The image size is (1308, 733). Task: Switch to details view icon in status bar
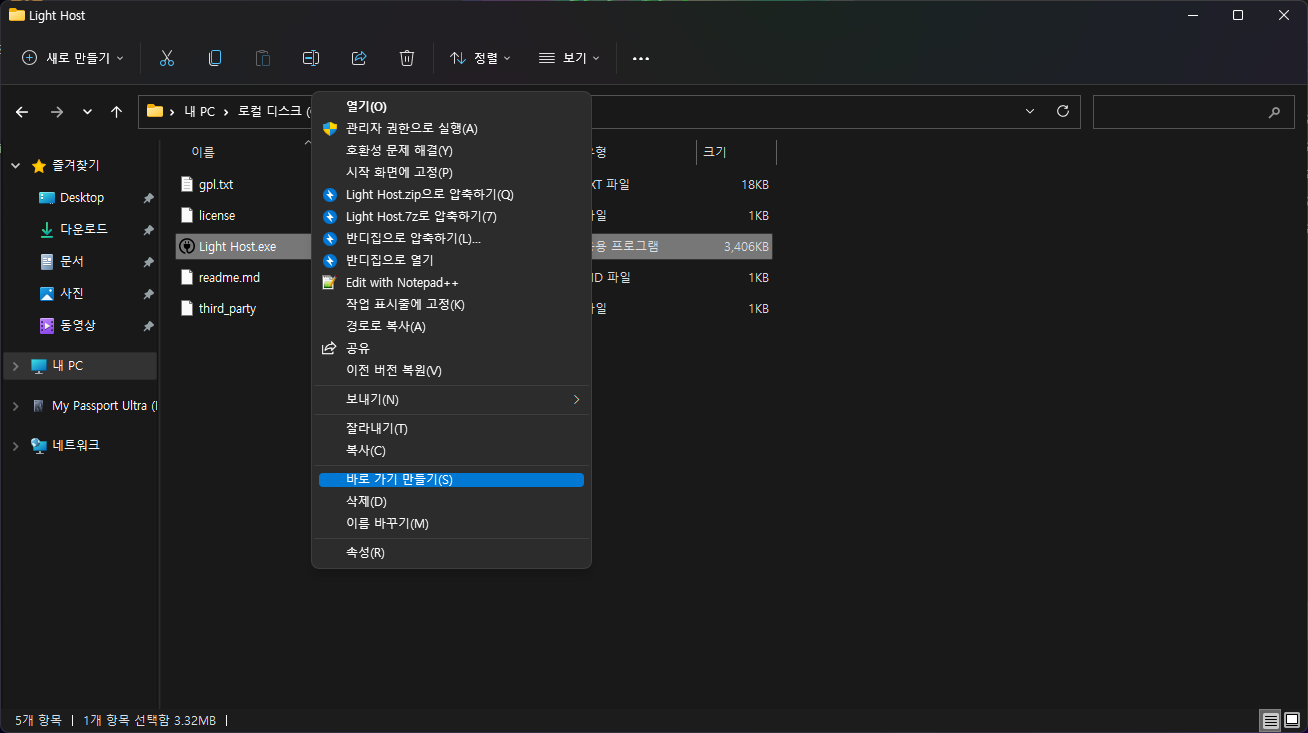tap(1270, 720)
